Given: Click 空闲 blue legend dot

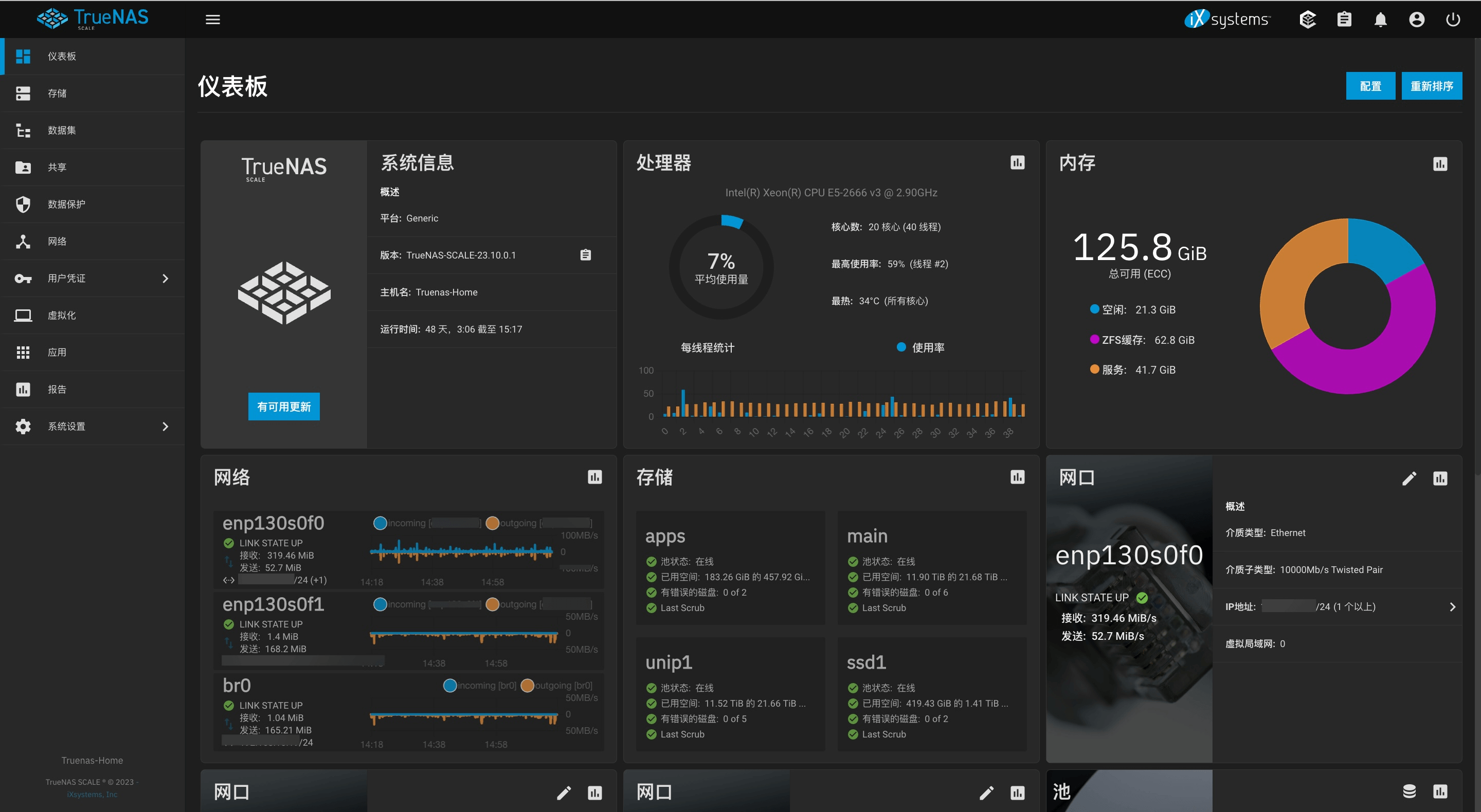Looking at the screenshot, I should coord(1094,309).
